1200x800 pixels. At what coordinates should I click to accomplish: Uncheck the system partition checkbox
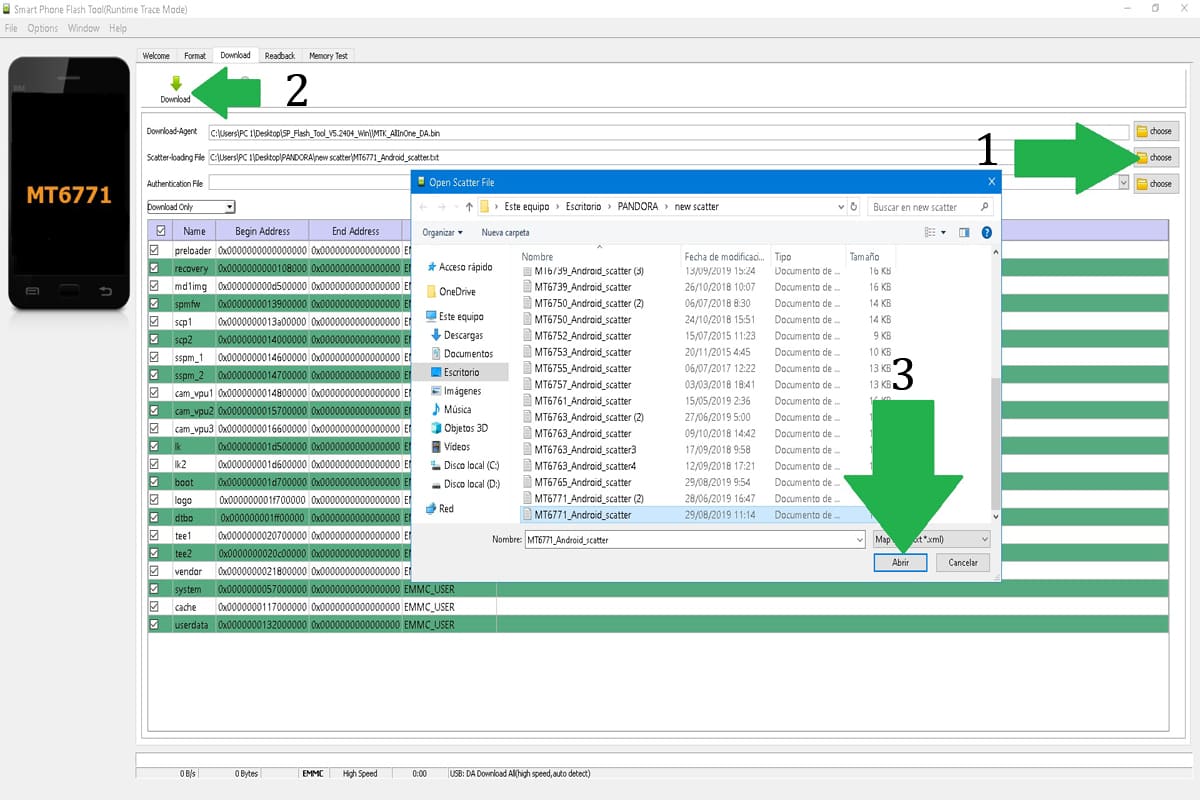pos(155,589)
